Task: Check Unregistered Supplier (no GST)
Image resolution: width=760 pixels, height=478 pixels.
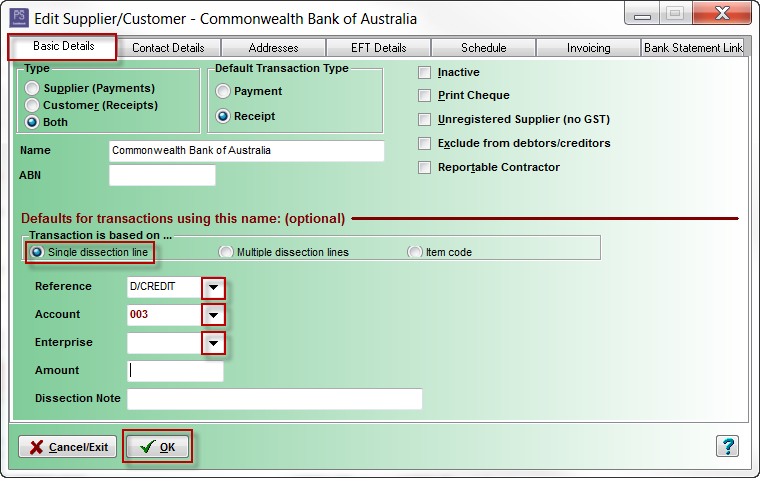Action: click(x=425, y=119)
